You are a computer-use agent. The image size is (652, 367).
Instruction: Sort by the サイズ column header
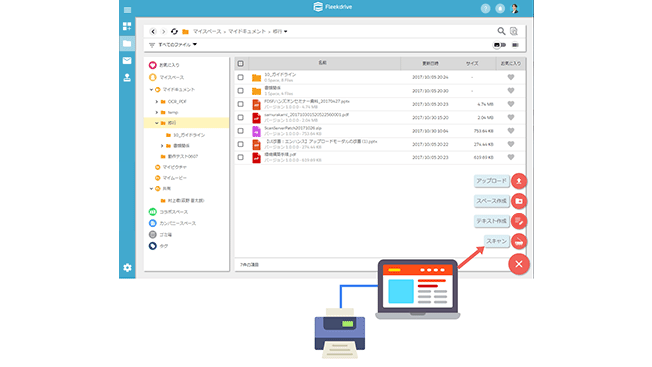pos(472,64)
